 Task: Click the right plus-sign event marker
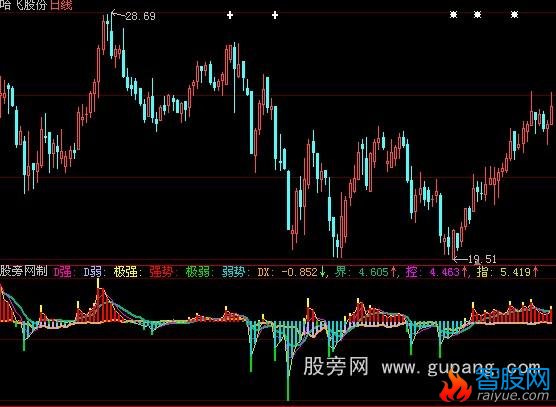275,15
